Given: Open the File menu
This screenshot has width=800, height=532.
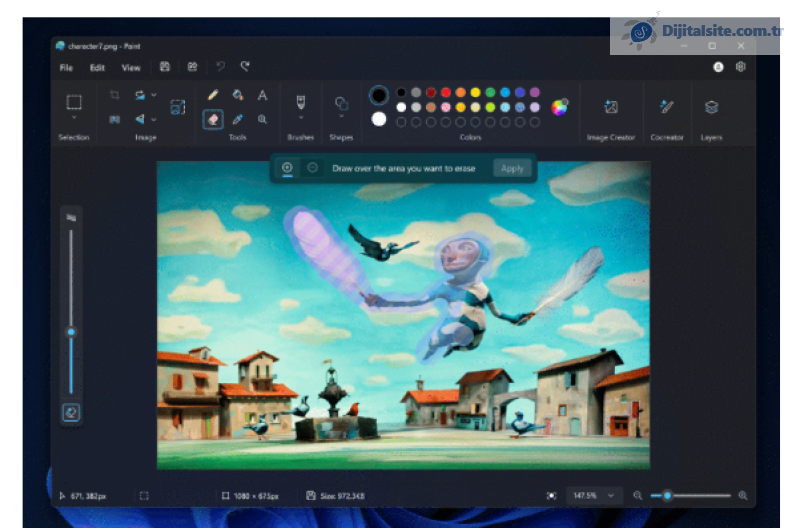Looking at the screenshot, I should [x=66, y=67].
